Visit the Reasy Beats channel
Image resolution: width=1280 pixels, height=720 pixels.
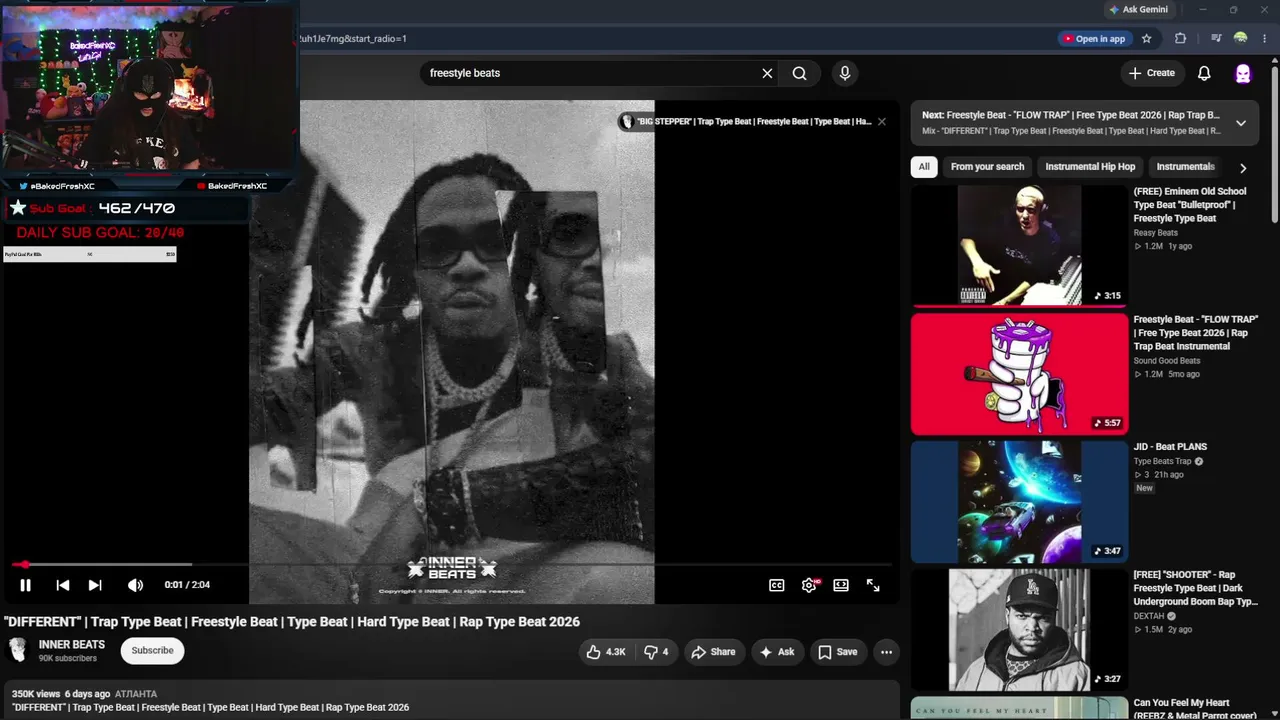click(x=1156, y=233)
